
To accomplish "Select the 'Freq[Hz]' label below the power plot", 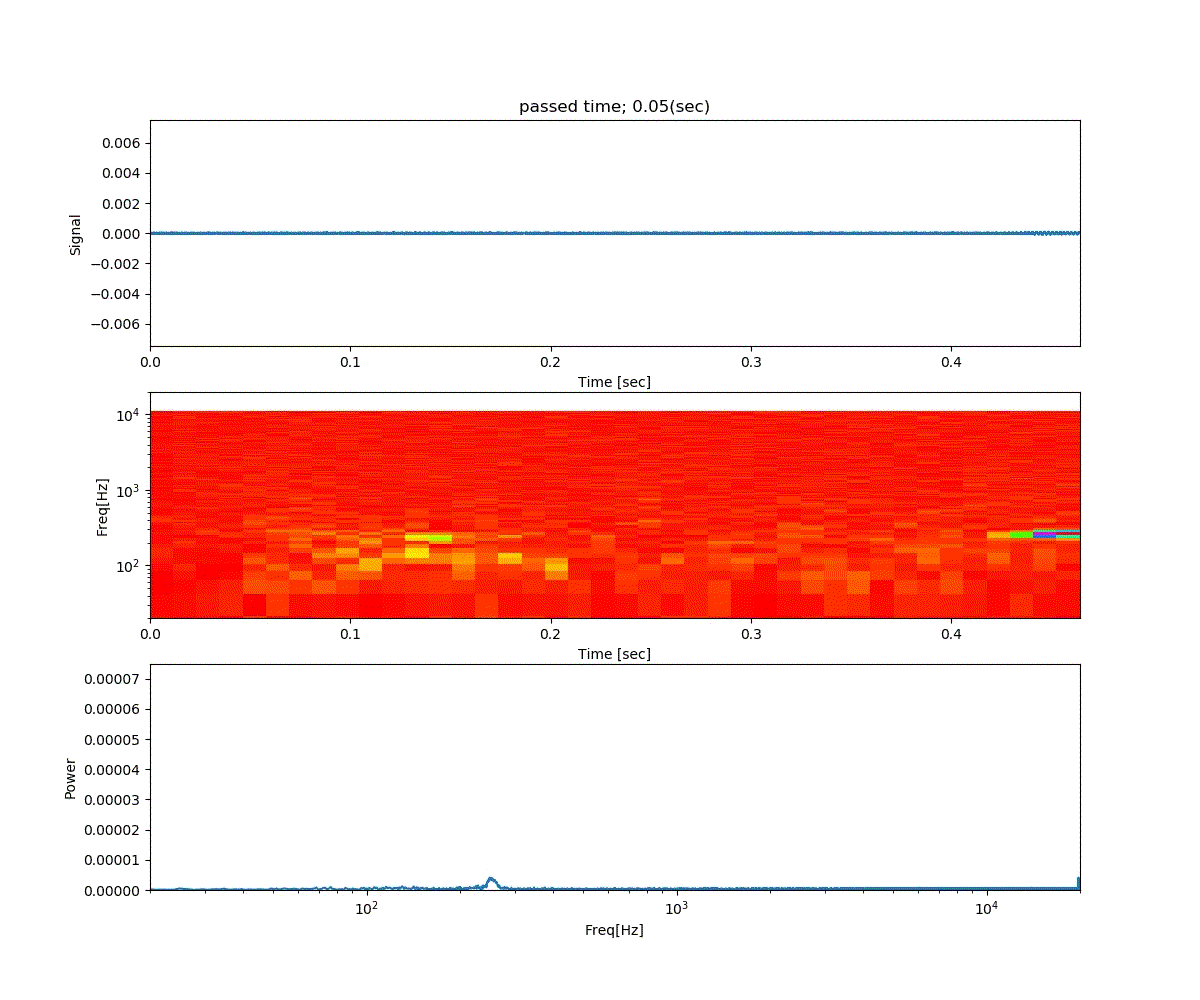I will point(614,930).
